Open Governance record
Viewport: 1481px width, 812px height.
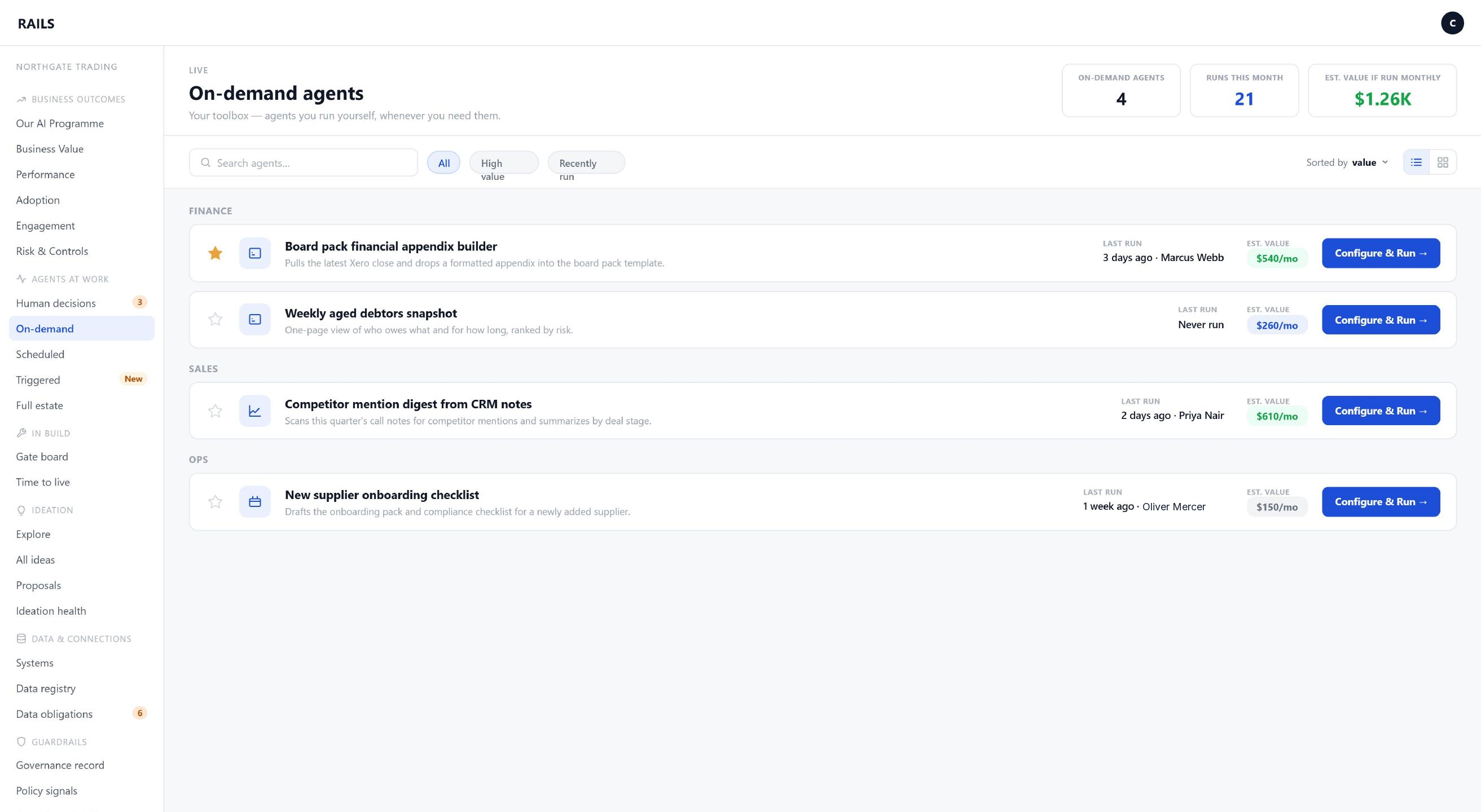[x=82, y=765]
